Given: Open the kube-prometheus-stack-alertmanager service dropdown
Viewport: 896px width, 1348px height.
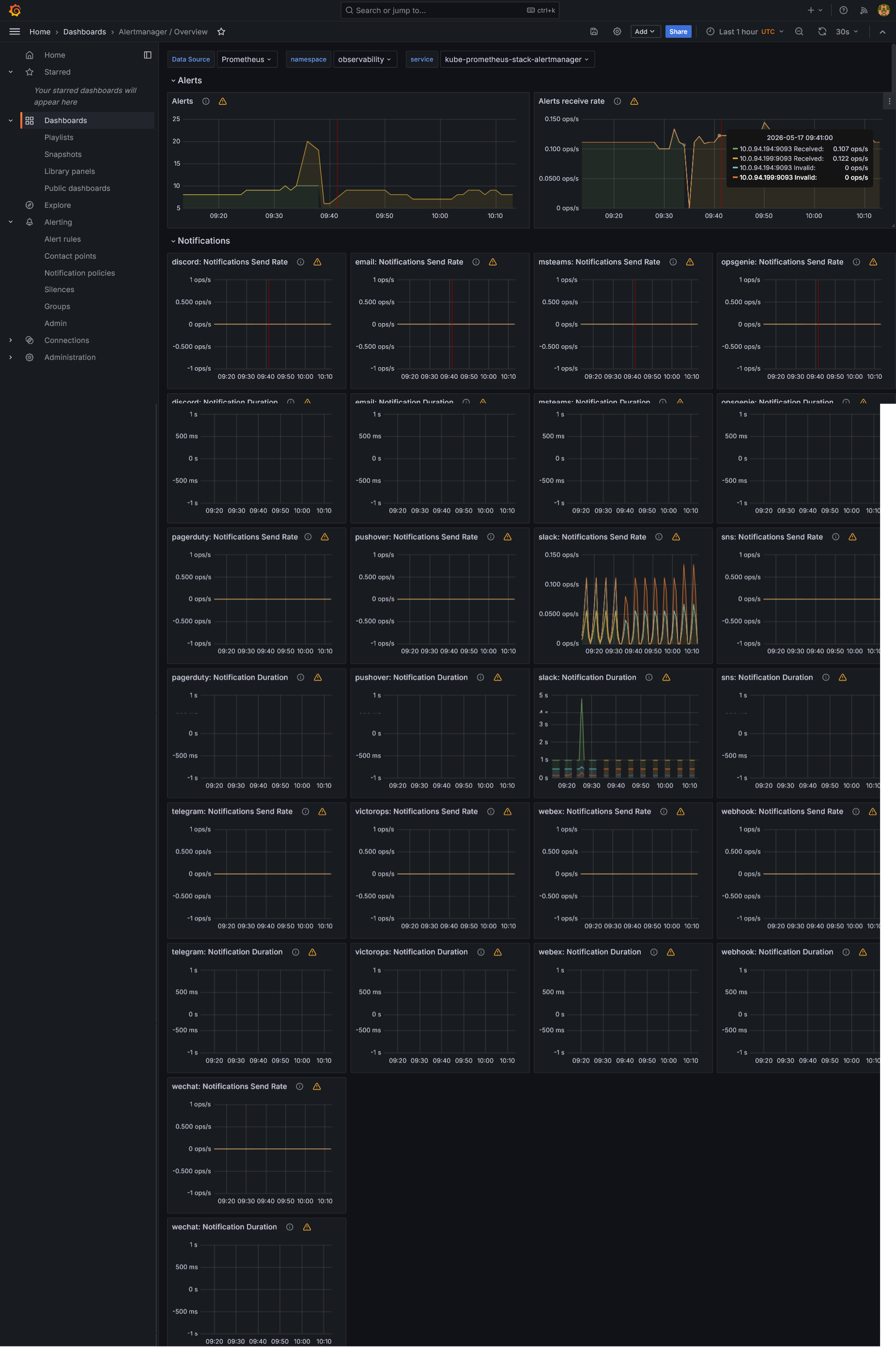Looking at the screenshot, I should pos(517,60).
